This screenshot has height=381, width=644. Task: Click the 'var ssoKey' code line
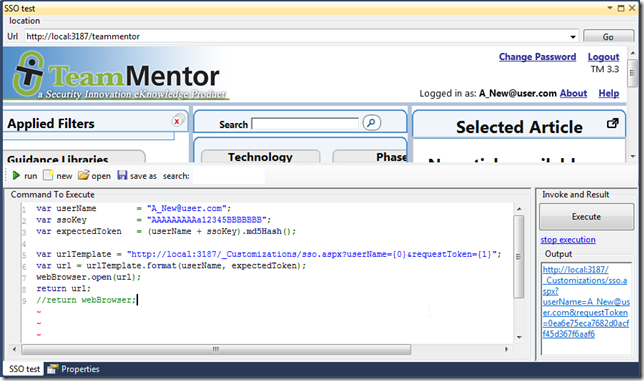point(153,220)
